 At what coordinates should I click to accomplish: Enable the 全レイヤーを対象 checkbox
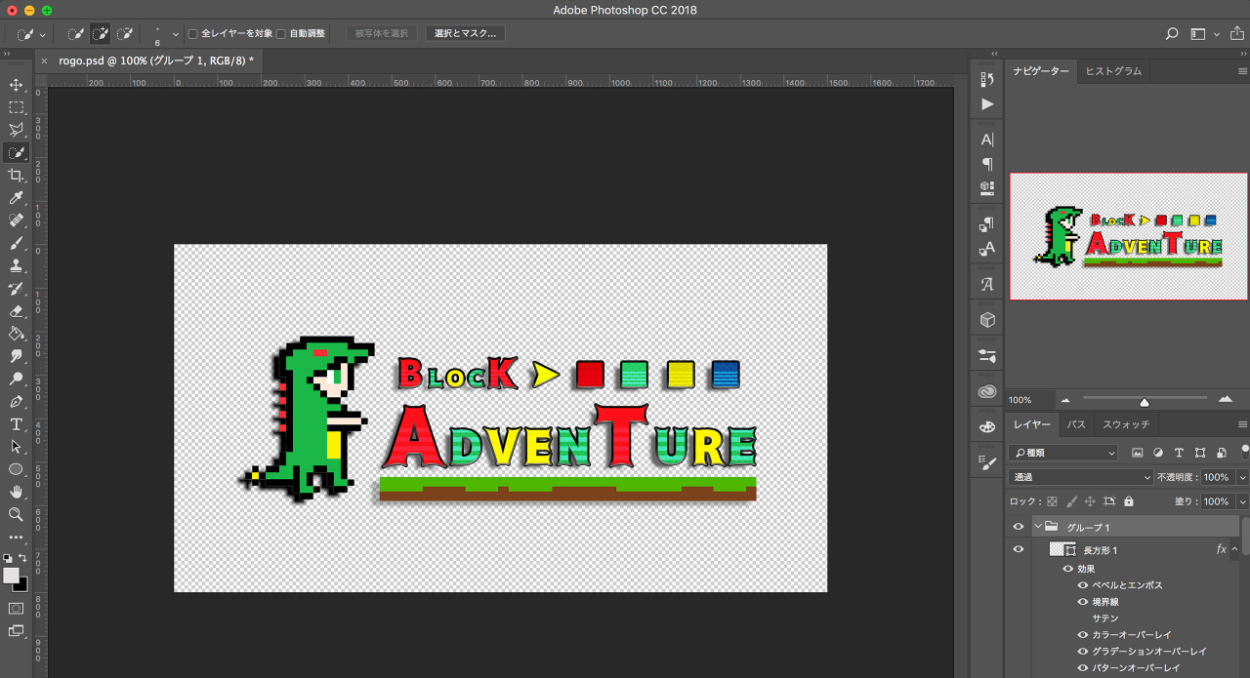(x=193, y=34)
